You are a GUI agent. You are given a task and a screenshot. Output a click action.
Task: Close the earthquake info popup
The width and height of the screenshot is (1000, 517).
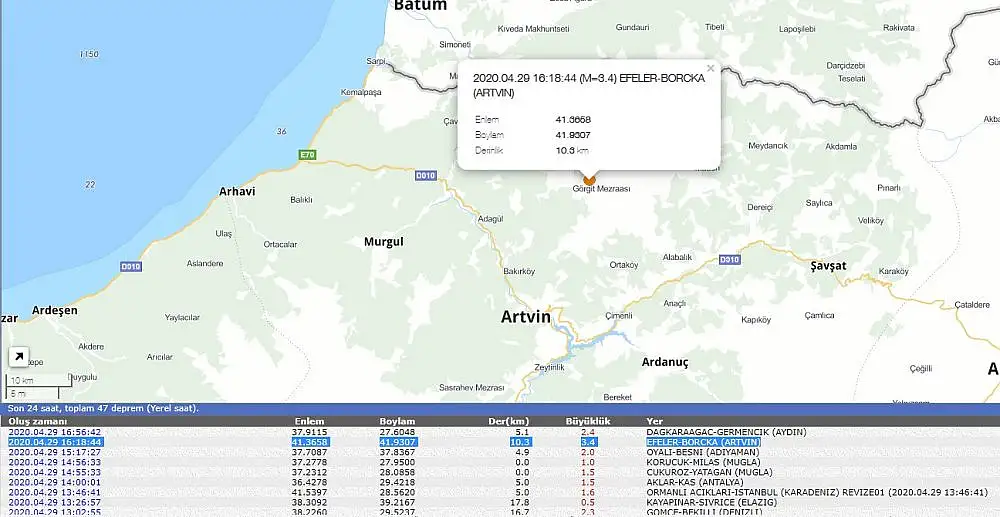point(710,68)
